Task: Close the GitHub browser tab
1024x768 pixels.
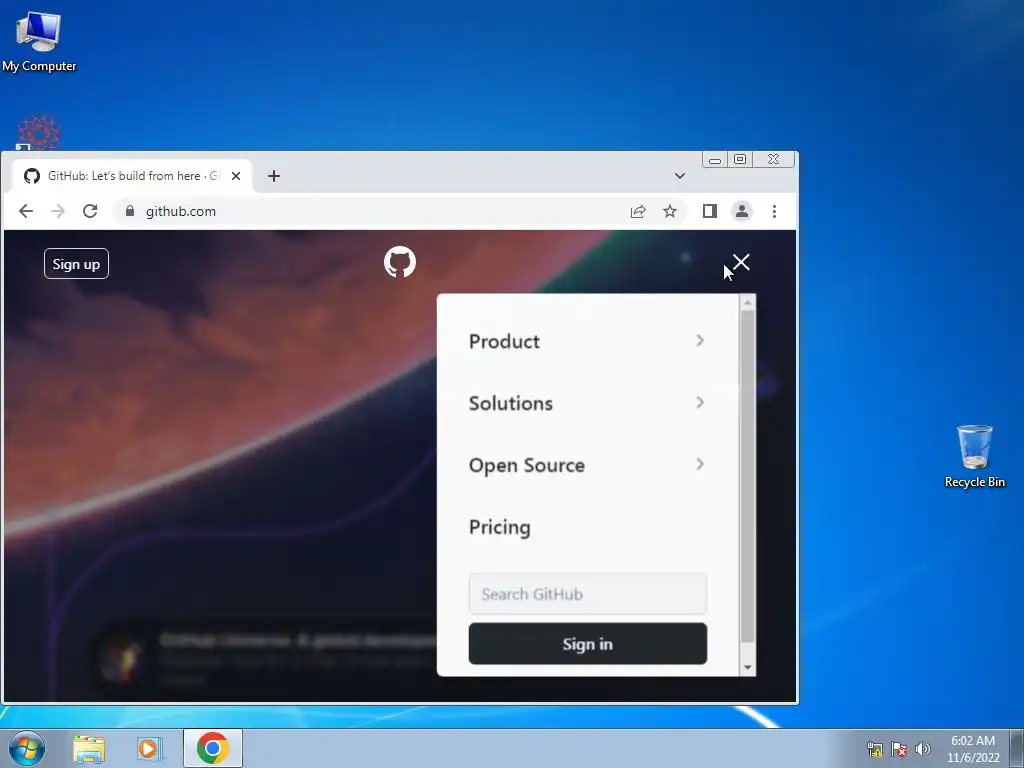Action: pyautogui.click(x=236, y=176)
